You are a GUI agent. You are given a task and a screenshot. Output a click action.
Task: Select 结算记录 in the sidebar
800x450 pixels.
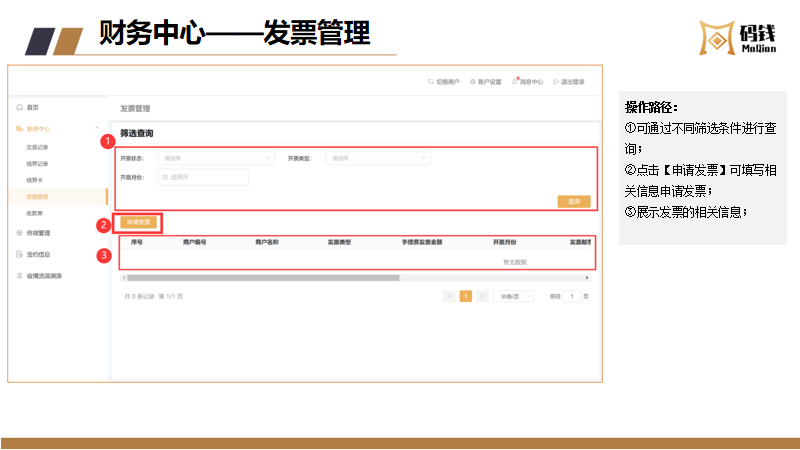click(37, 163)
